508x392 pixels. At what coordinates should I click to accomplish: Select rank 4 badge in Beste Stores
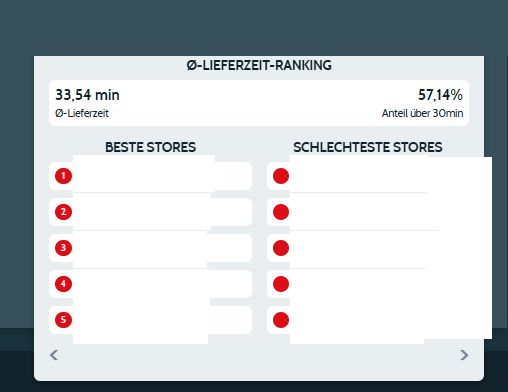click(63, 284)
